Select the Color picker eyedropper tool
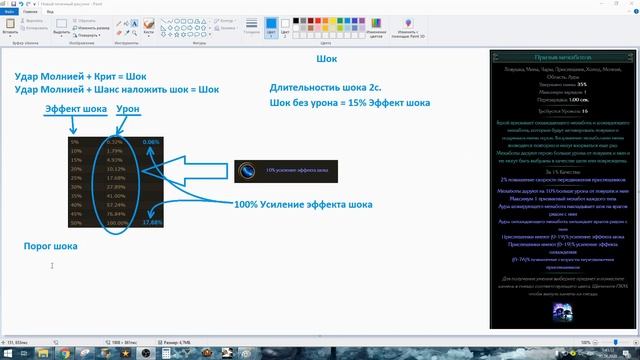Image resolution: width=640 pixels, height=360 pixels. [127, 33]
